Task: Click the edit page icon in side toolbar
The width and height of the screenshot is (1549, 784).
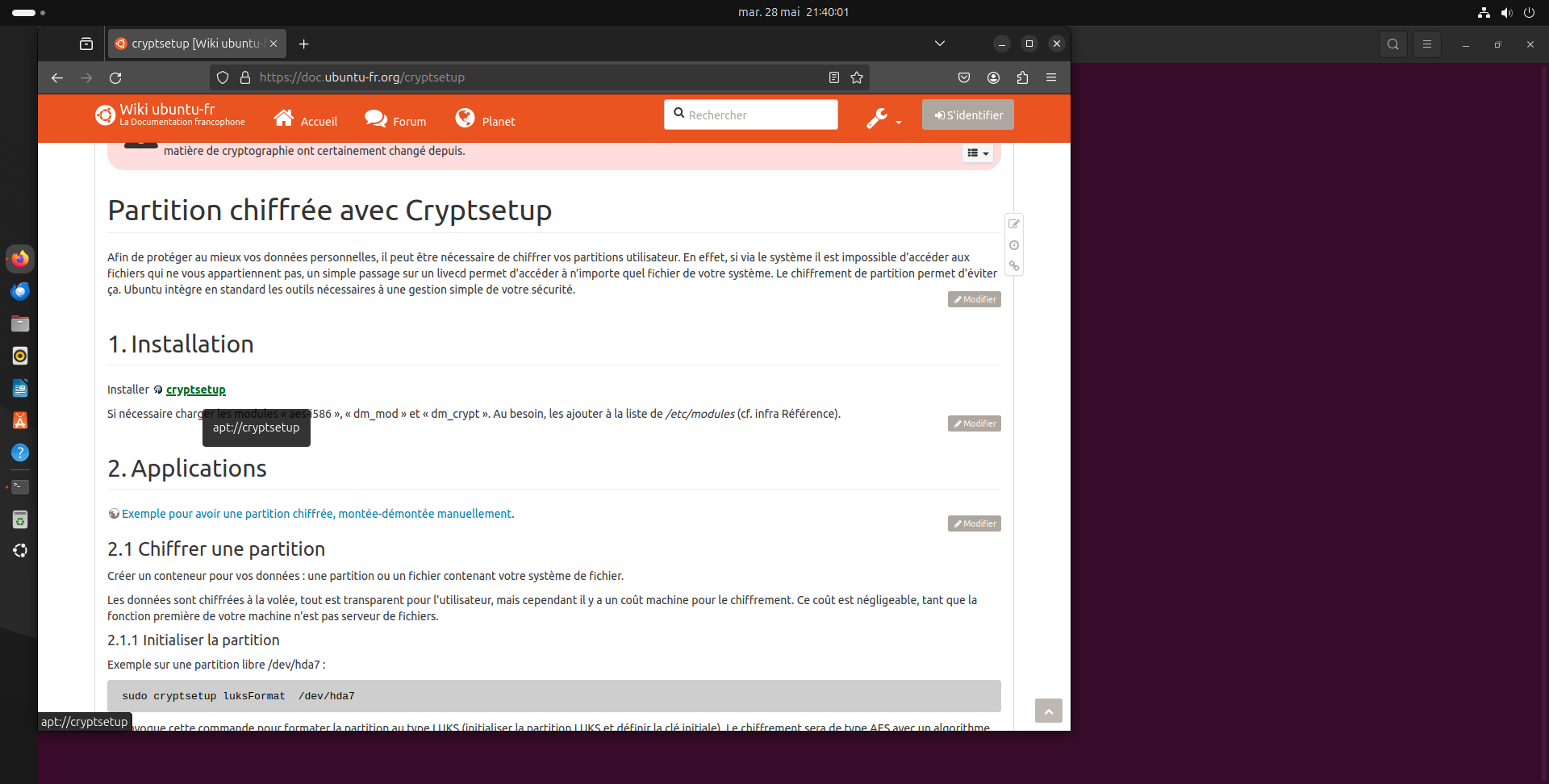Action: point(1014,224)
